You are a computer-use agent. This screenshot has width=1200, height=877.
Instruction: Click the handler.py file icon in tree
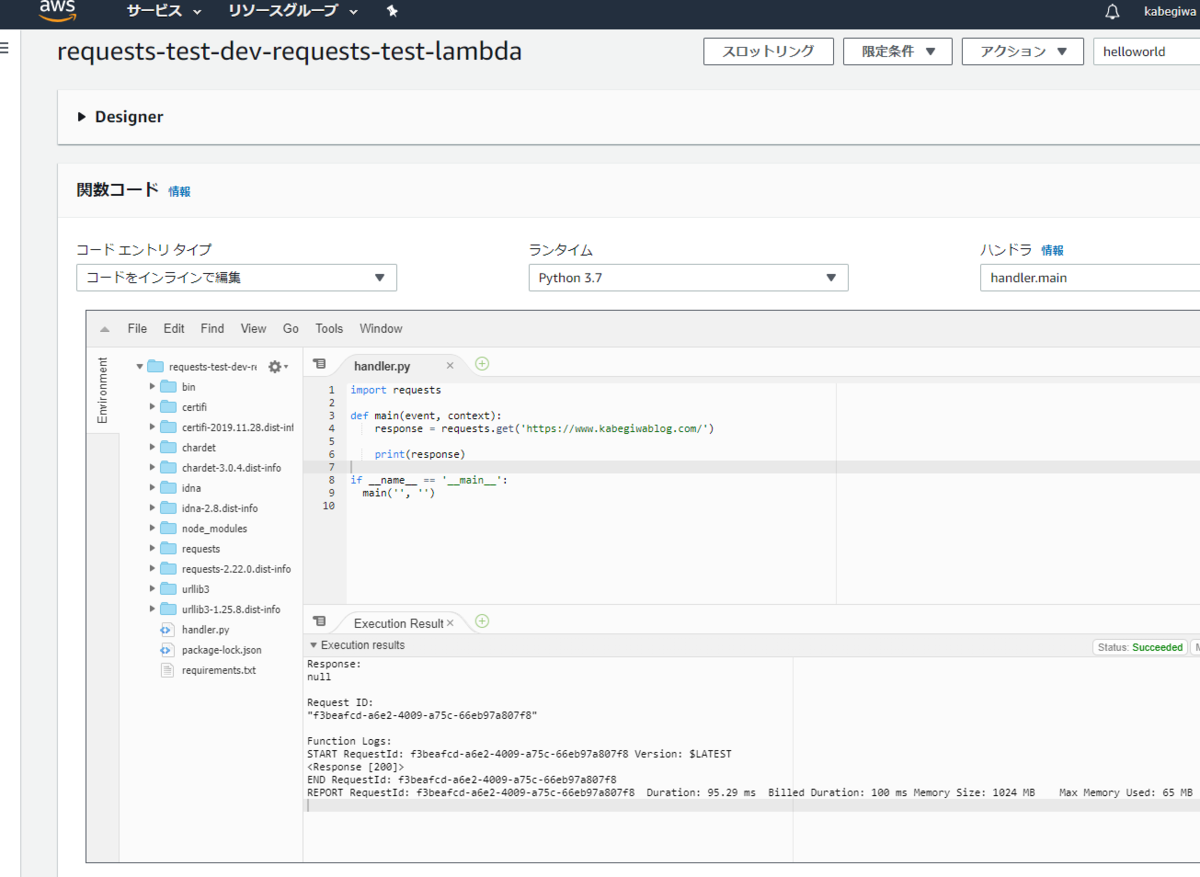[168, 630]
